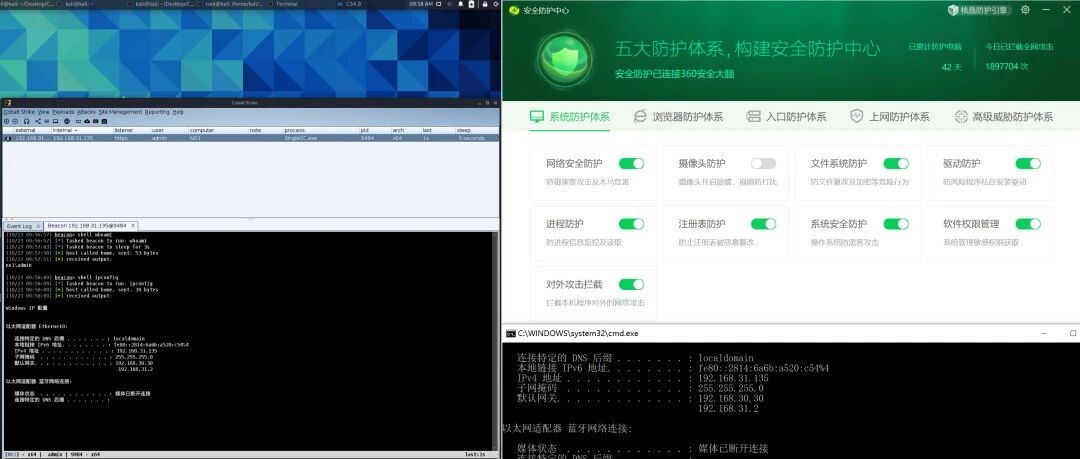Click the Cobalt Strike window title icon
1080x459 pixels.
coord(8,103)
